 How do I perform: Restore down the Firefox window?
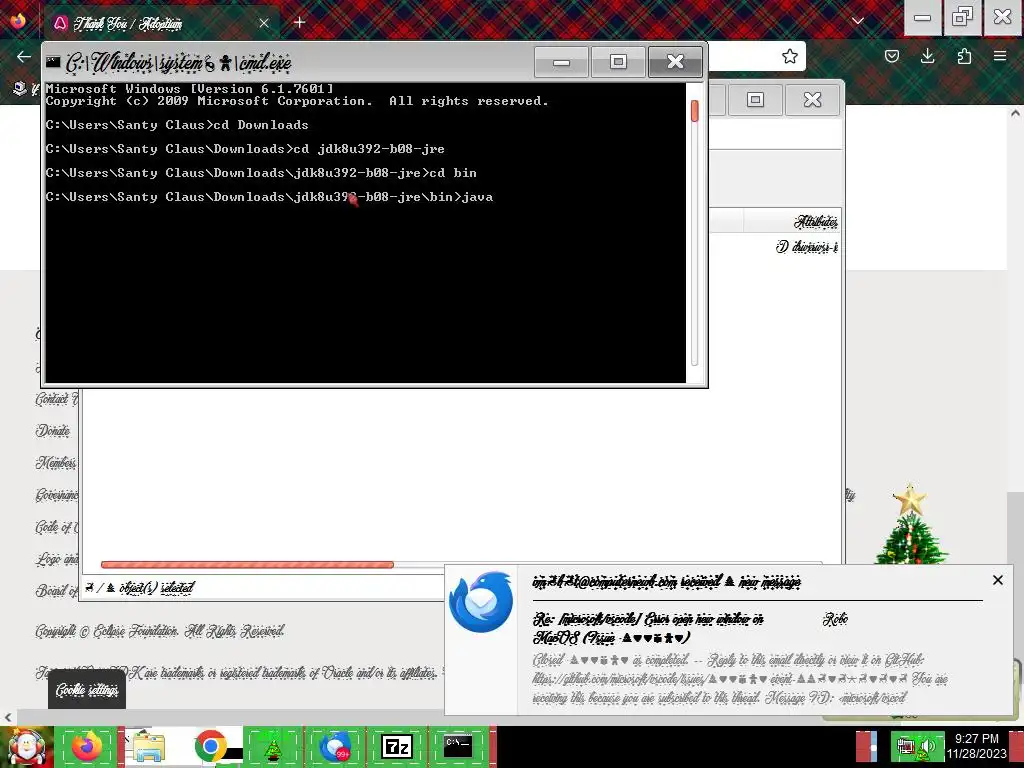point(962,17)
